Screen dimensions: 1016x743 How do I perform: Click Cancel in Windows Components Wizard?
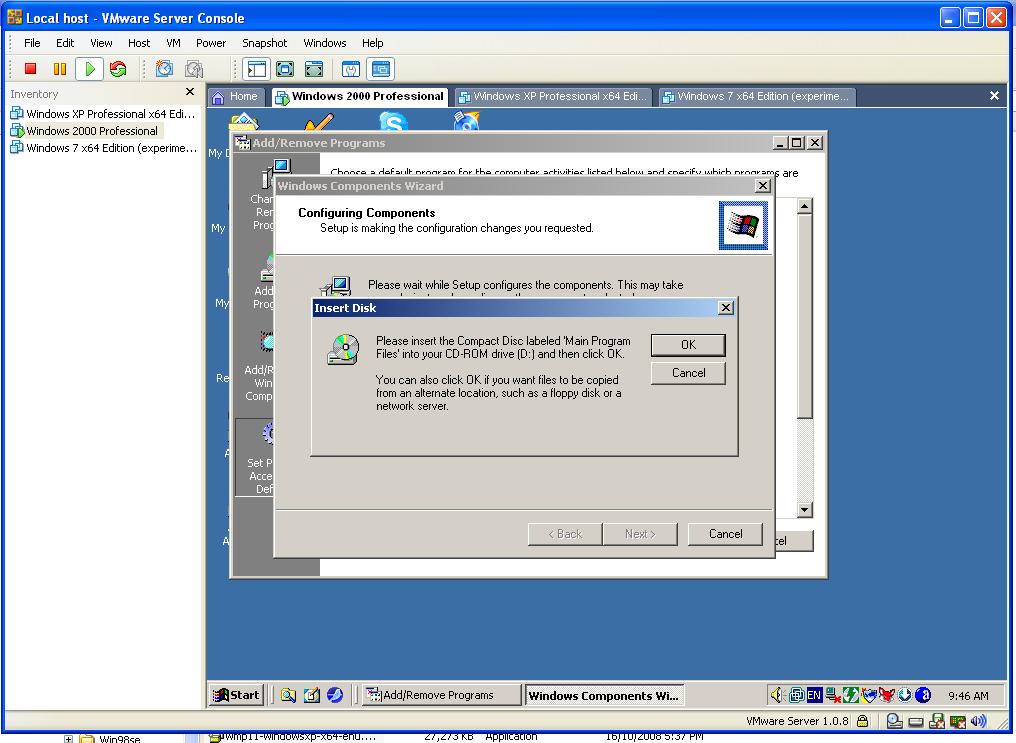(x=725, y=534)
